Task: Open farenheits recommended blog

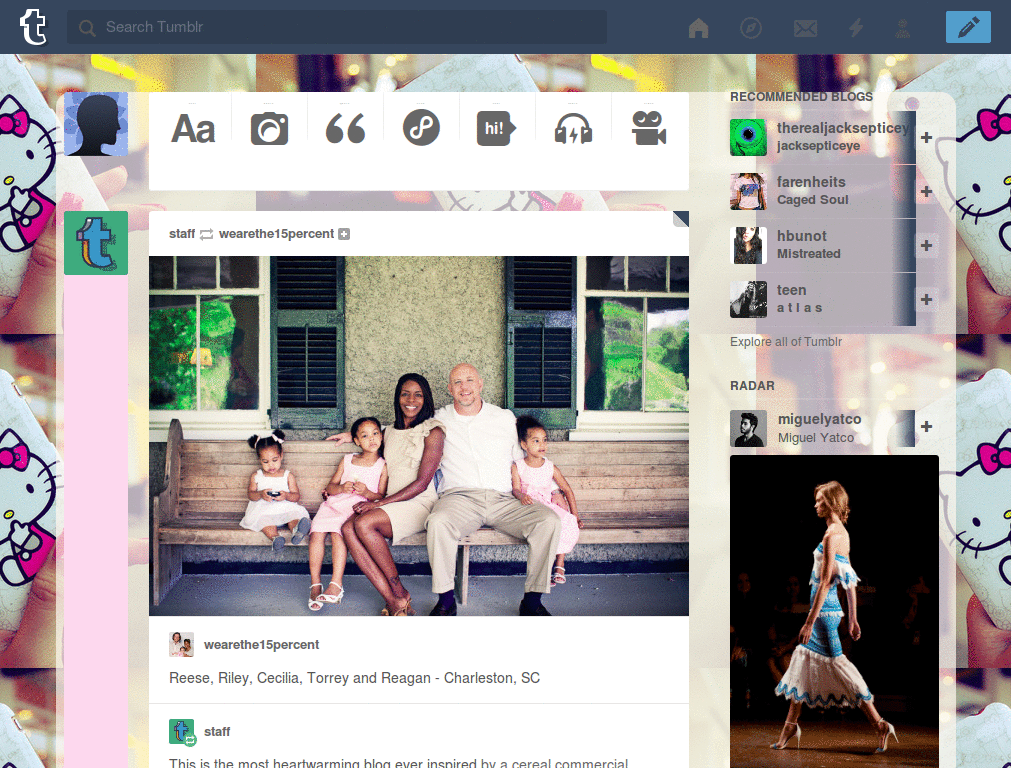Action: pos(822,191)
